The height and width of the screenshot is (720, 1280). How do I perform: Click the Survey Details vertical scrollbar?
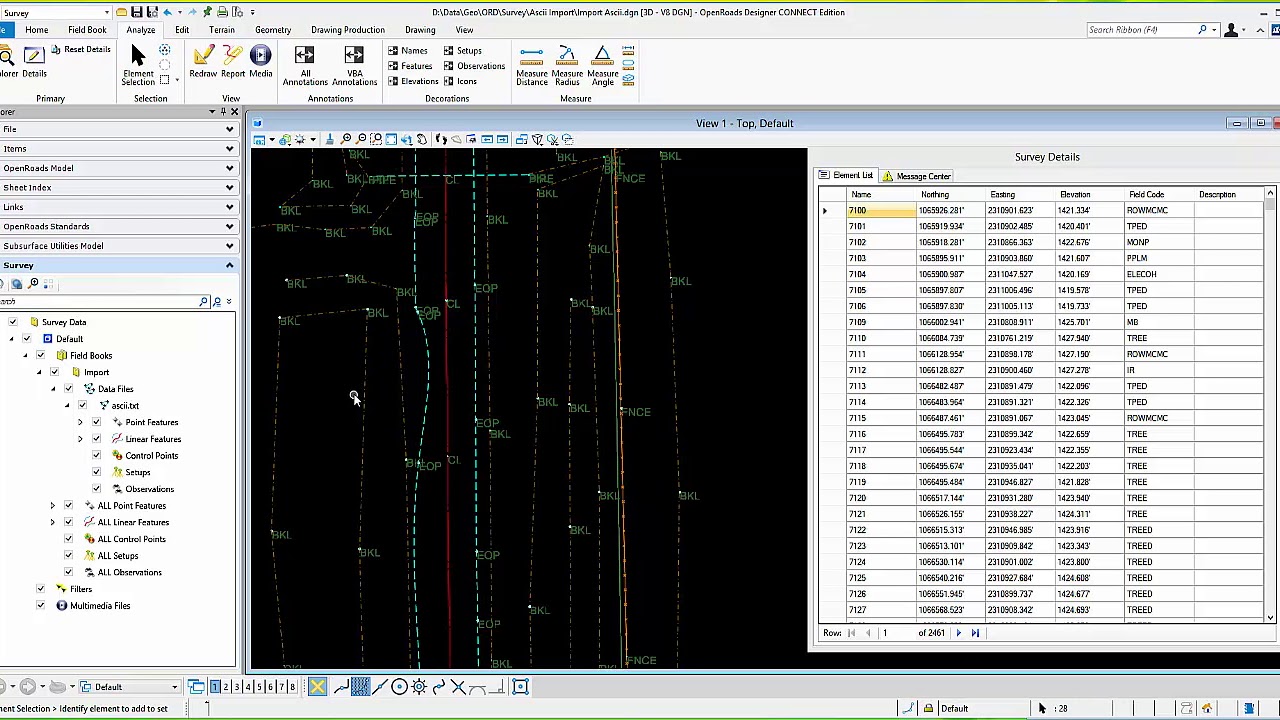tap(1270, 406)
